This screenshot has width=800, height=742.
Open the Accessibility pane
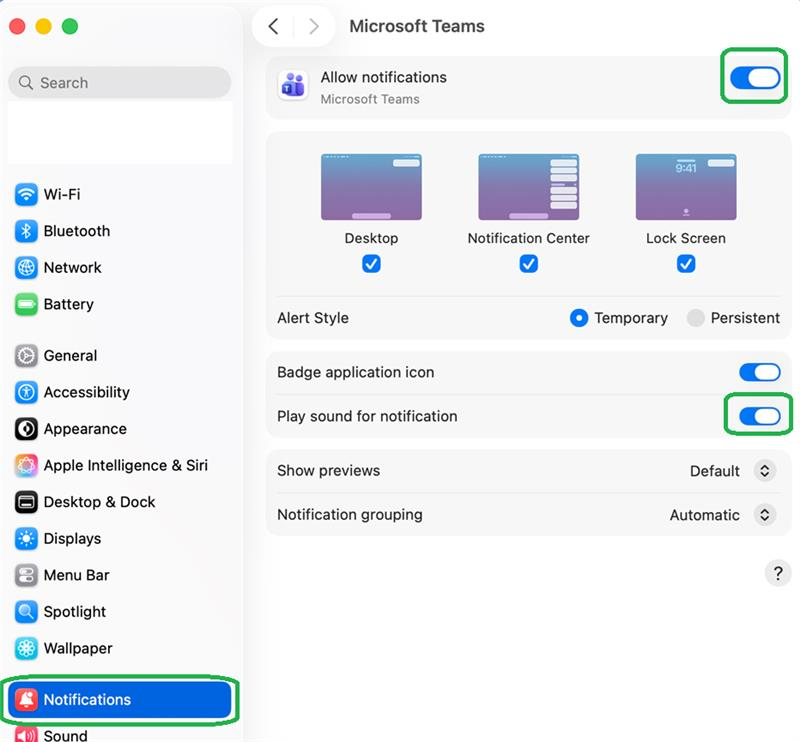click(120, 392)
